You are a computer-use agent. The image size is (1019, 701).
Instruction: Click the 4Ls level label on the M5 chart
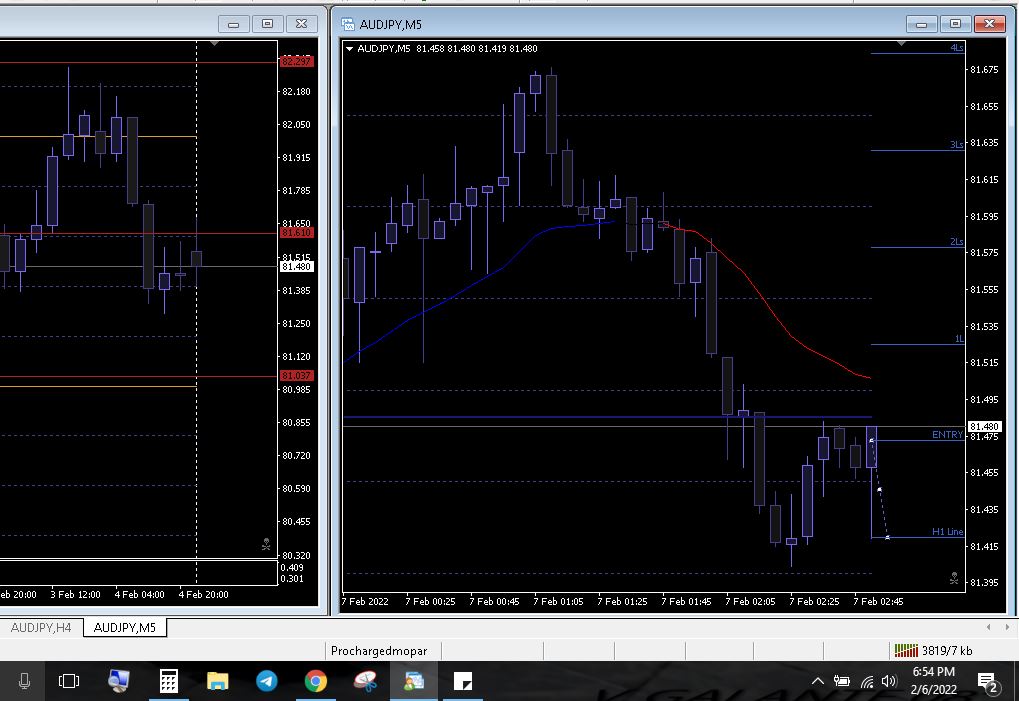click(x=957, y=48)
